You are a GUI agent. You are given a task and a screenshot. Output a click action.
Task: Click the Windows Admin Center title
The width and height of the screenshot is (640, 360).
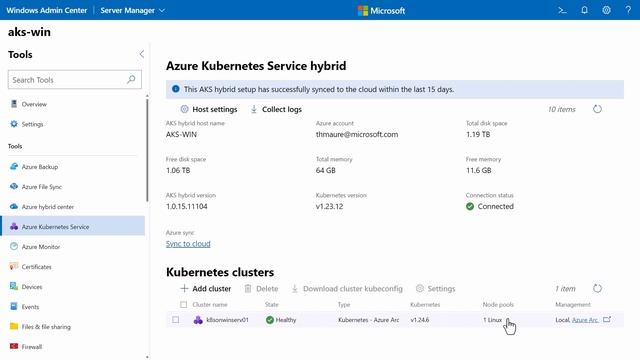(x=47, y=10)
